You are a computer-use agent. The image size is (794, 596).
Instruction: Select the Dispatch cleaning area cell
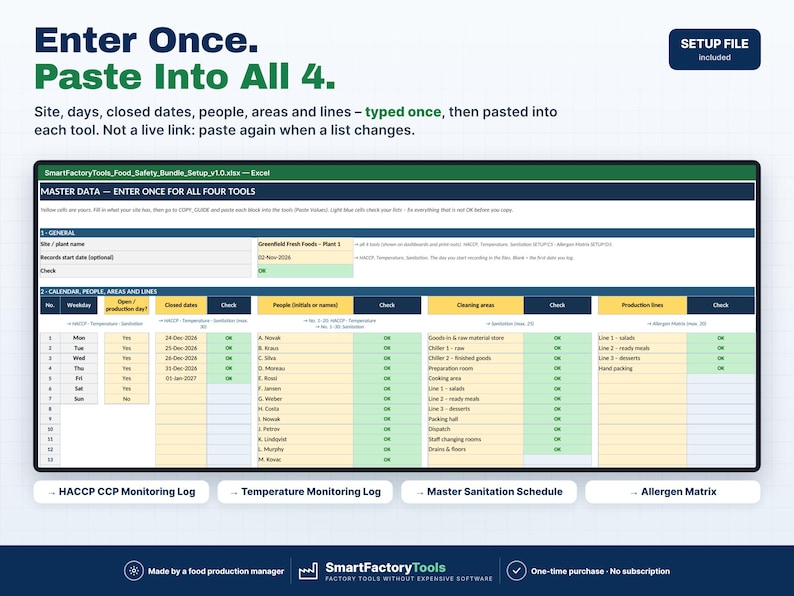[475, 429]
